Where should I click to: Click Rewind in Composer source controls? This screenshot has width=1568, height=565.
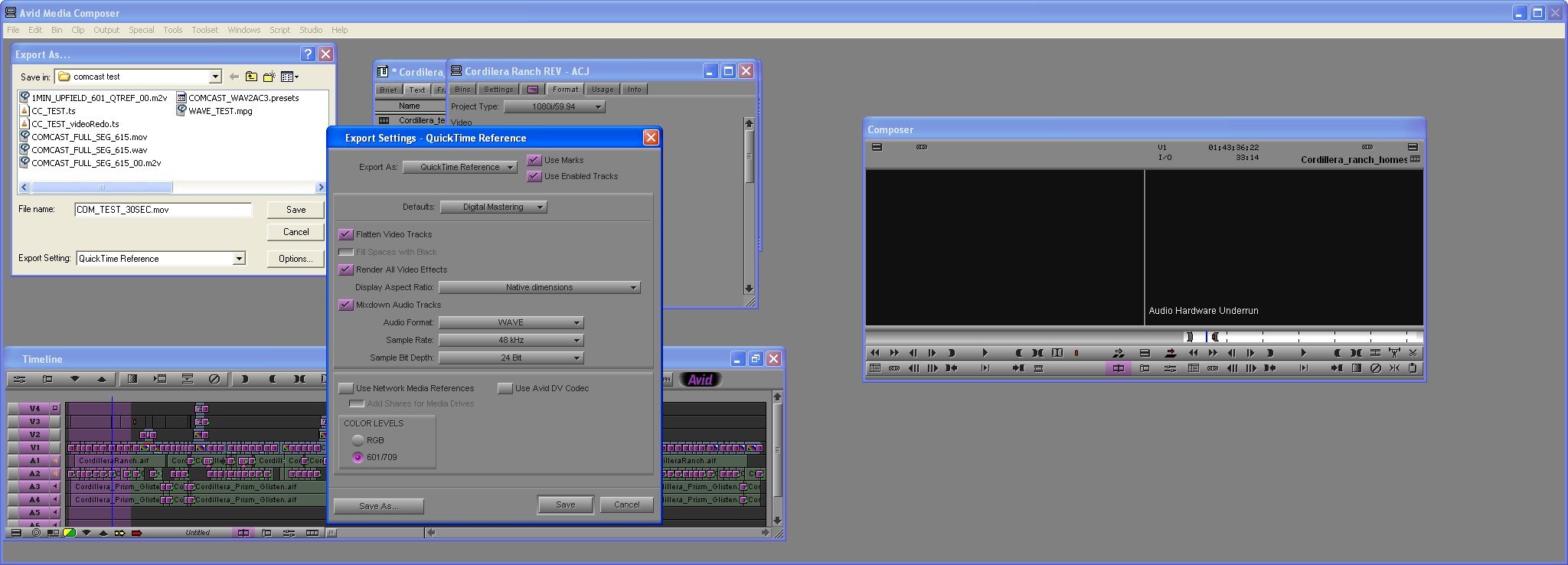tap(875, 353)
